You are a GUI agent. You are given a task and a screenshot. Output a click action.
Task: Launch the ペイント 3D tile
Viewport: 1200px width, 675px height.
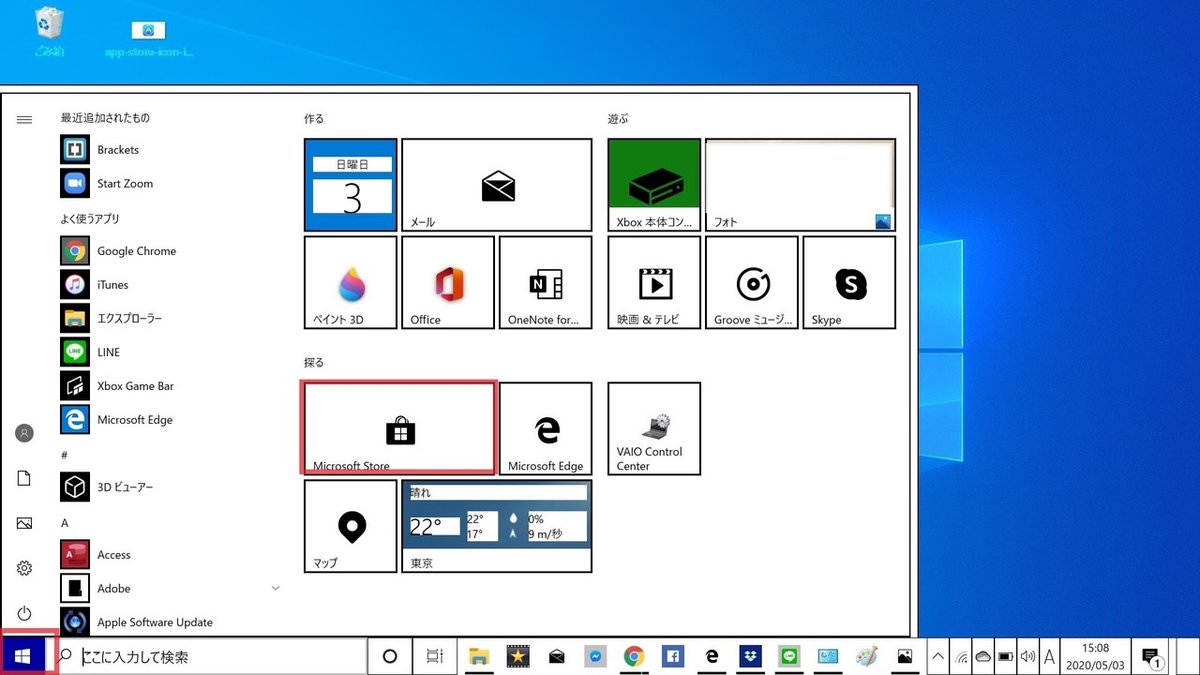(x=351, y=283)
